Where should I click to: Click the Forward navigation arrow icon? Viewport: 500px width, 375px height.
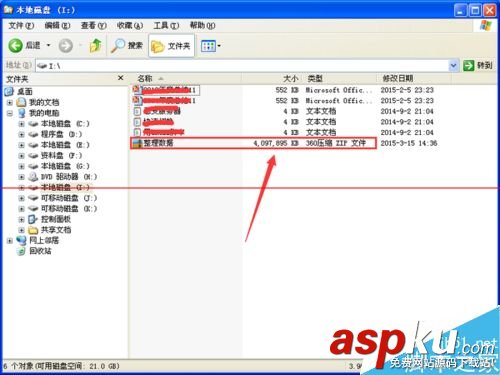click(66, 46)
